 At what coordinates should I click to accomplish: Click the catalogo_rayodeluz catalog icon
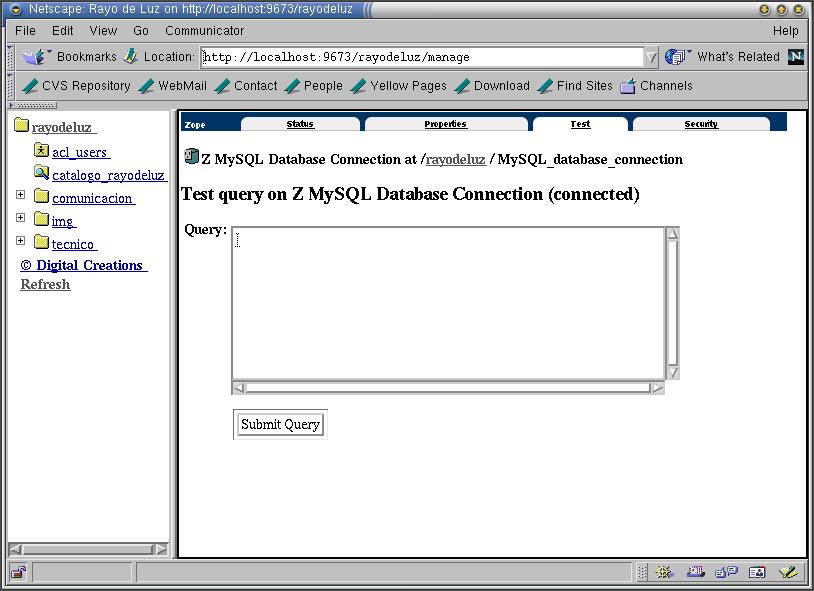click(42, 172)
